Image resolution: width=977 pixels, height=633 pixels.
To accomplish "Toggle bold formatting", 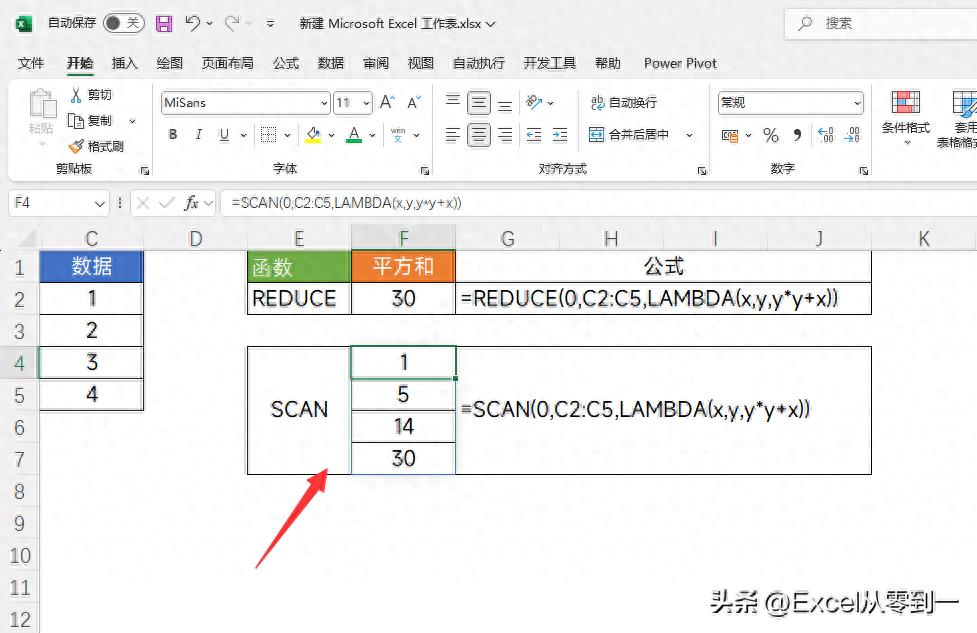I will click(173, 134).
